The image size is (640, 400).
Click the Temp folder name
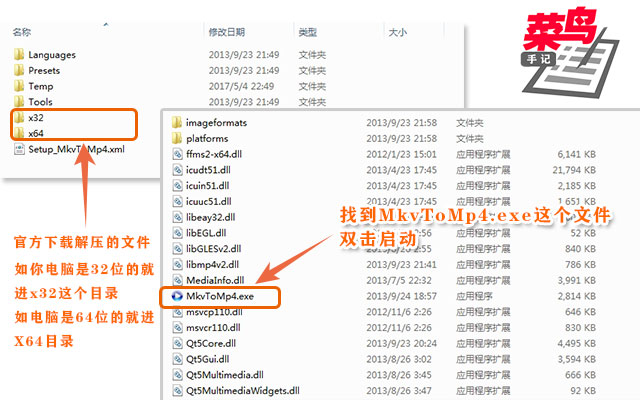tap(41, 86)
